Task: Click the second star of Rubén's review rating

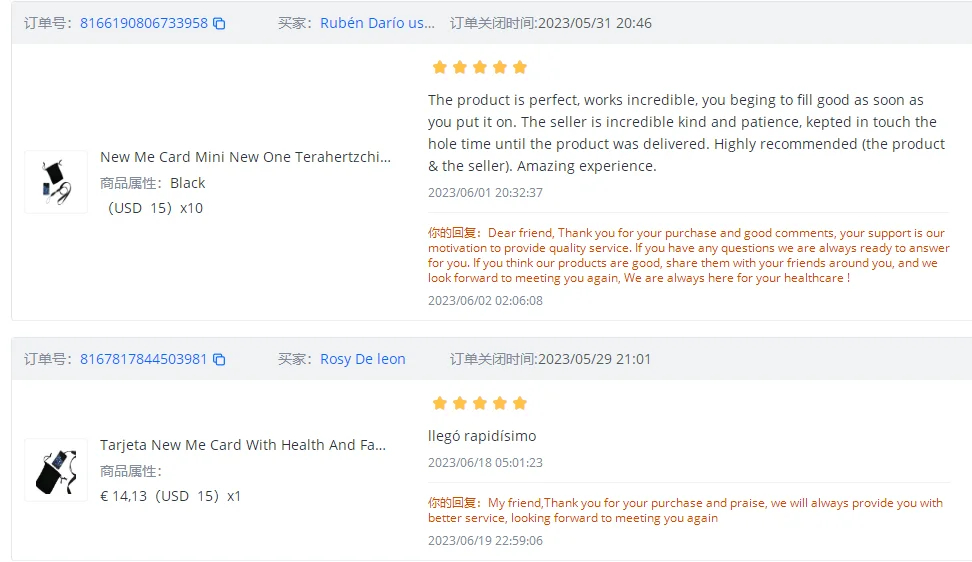Action: [x=459, y=67]
